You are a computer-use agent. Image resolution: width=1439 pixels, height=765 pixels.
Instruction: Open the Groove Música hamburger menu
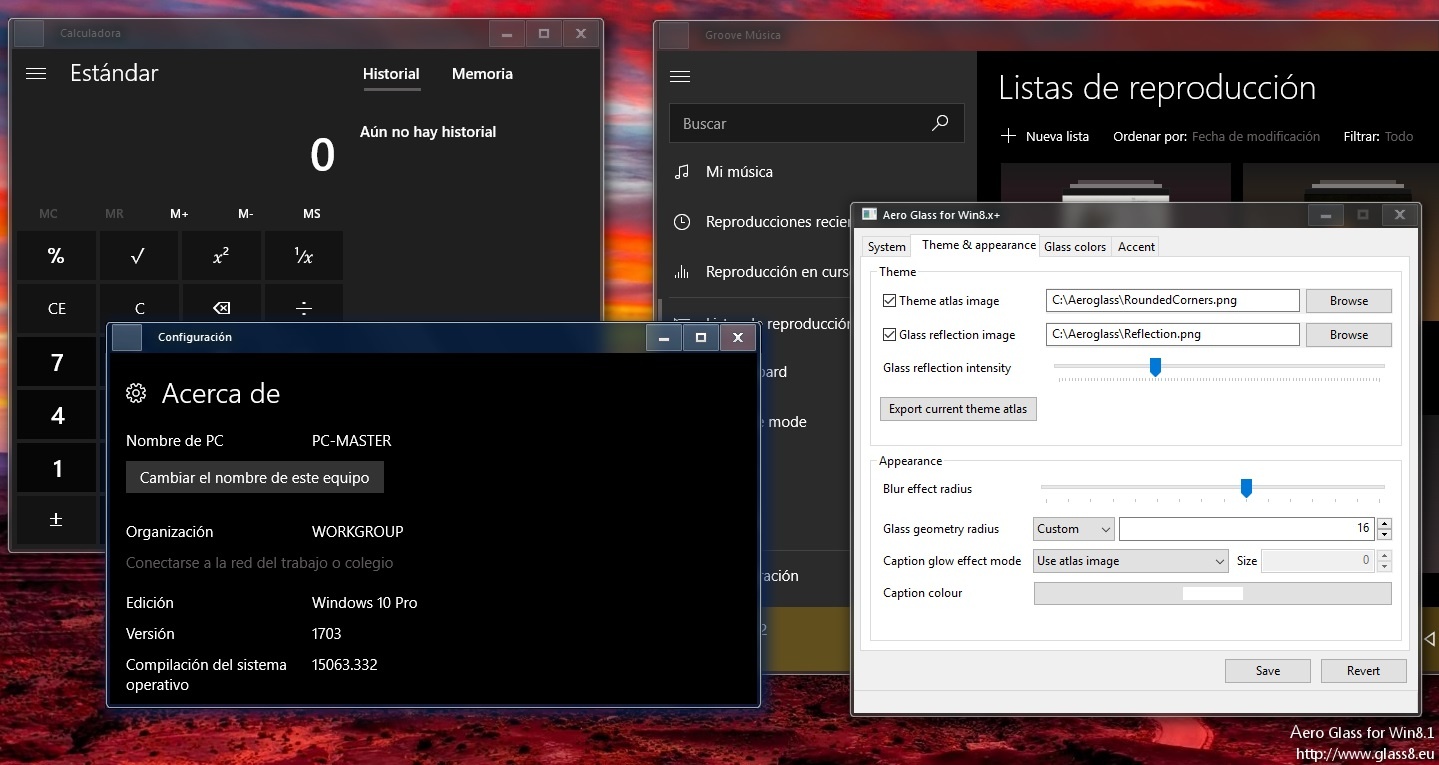[x=680, y=77]
